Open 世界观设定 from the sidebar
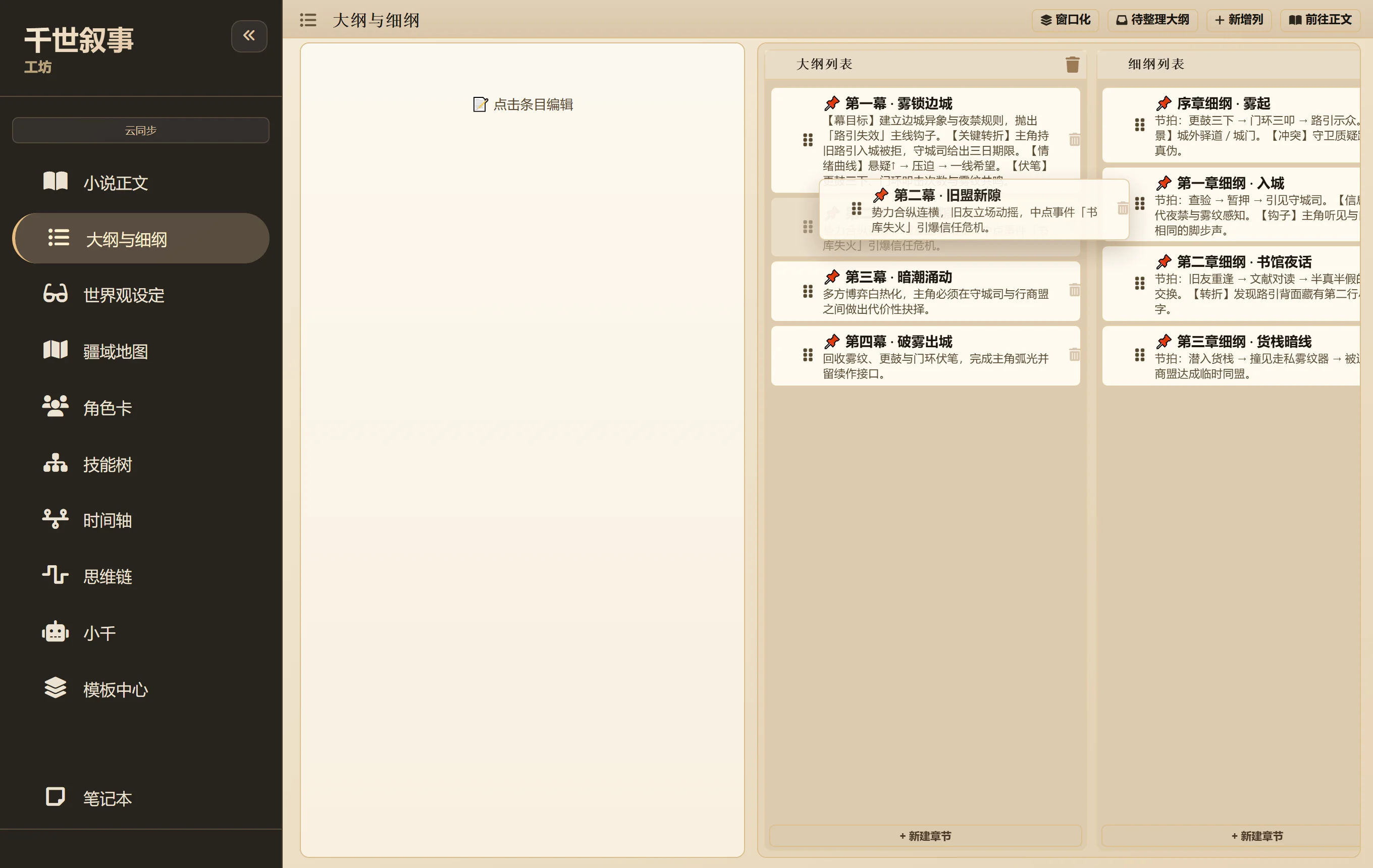 (140, 295)
